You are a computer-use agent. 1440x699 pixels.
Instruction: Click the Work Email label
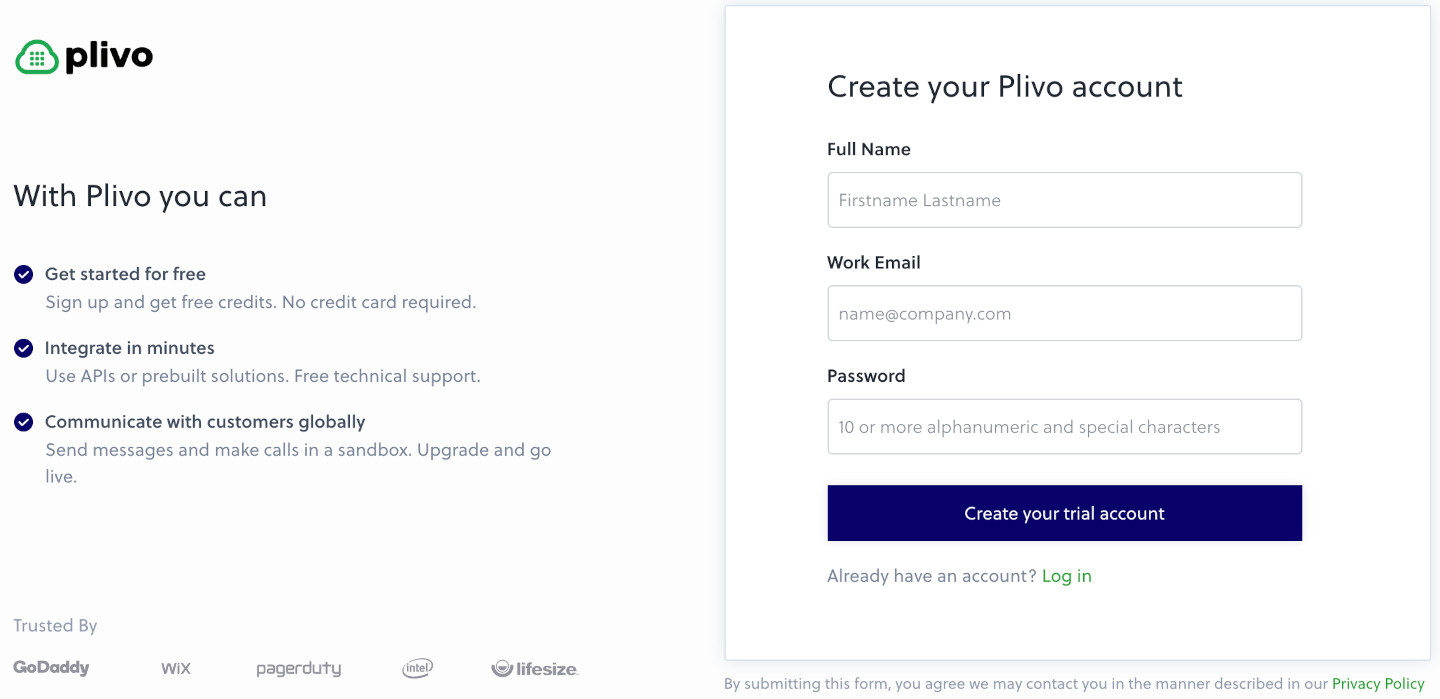pos(874,262)
